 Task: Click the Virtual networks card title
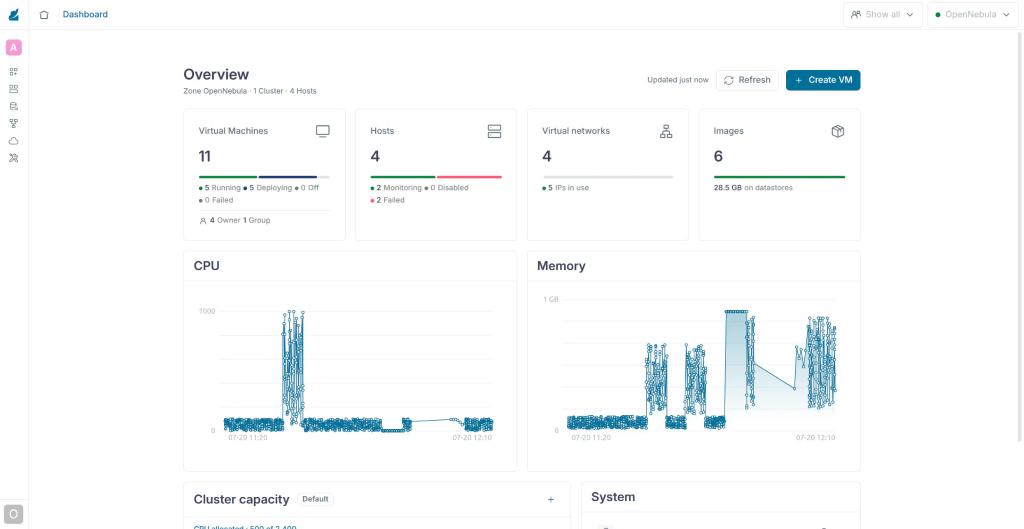click(x=576, y=131)
